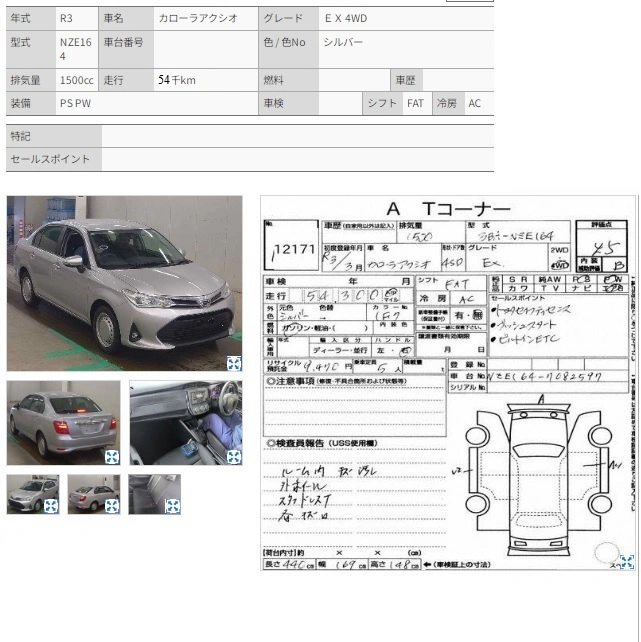Open the interior steering wheel photo
641x642 pixels.
[x=186, y=423]
